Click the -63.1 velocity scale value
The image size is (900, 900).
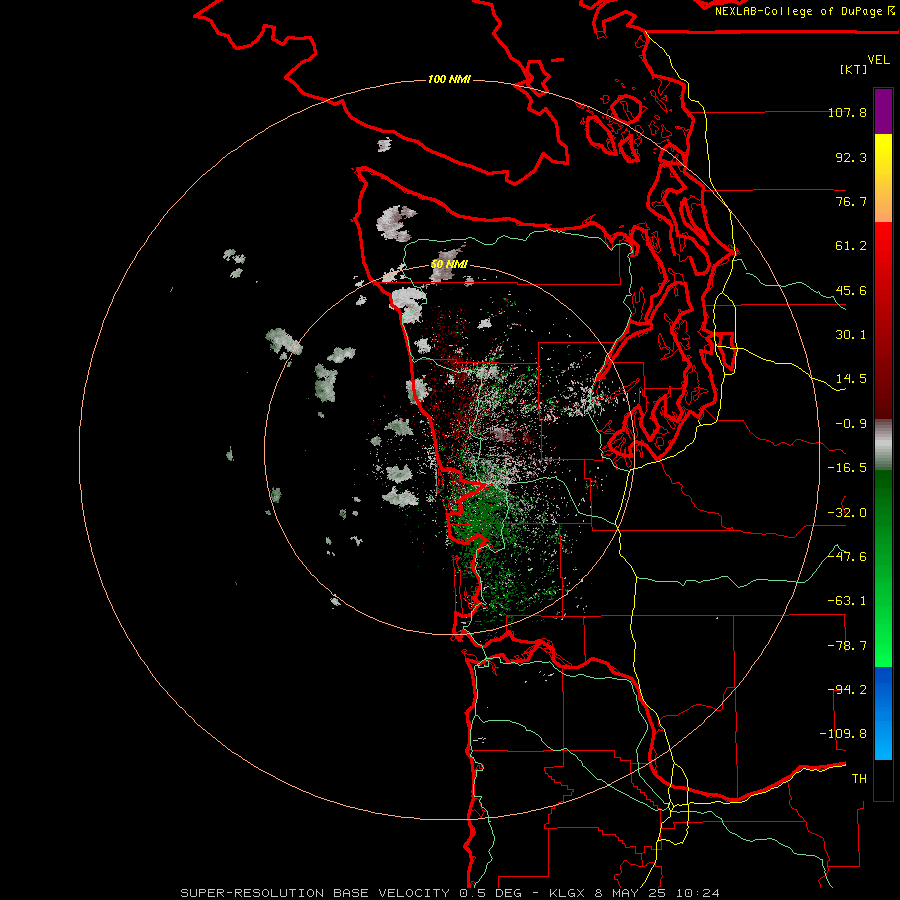pos(847,601)
